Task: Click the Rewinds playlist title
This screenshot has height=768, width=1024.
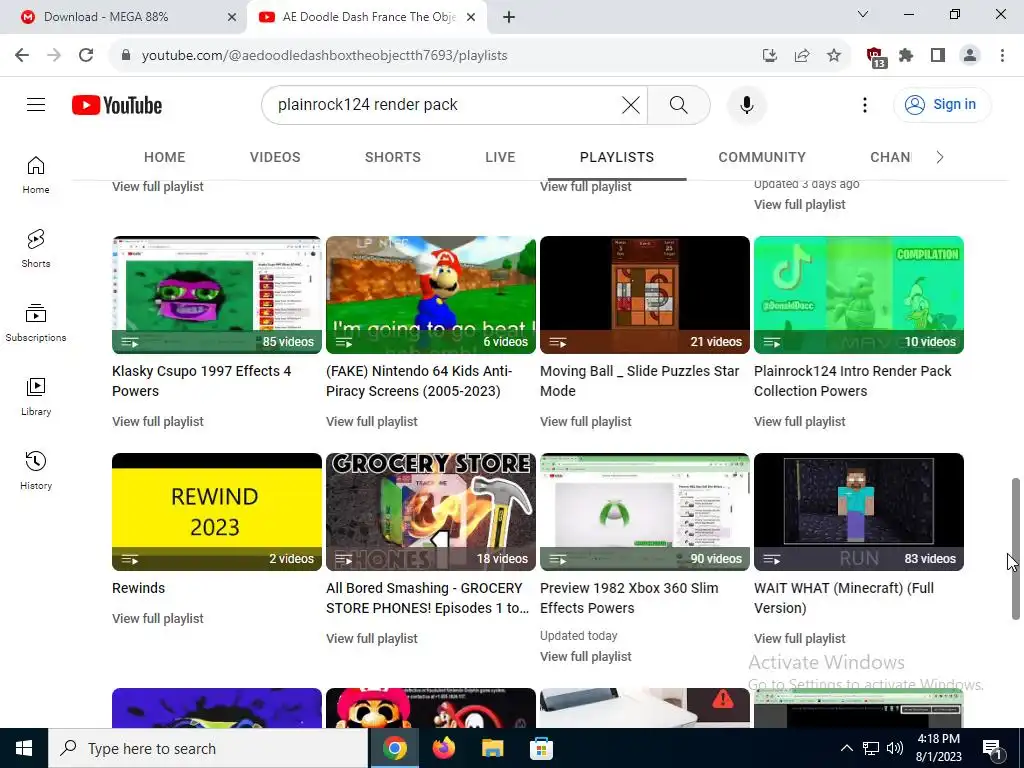Action: pyautogui.click(x=138, y=588)
